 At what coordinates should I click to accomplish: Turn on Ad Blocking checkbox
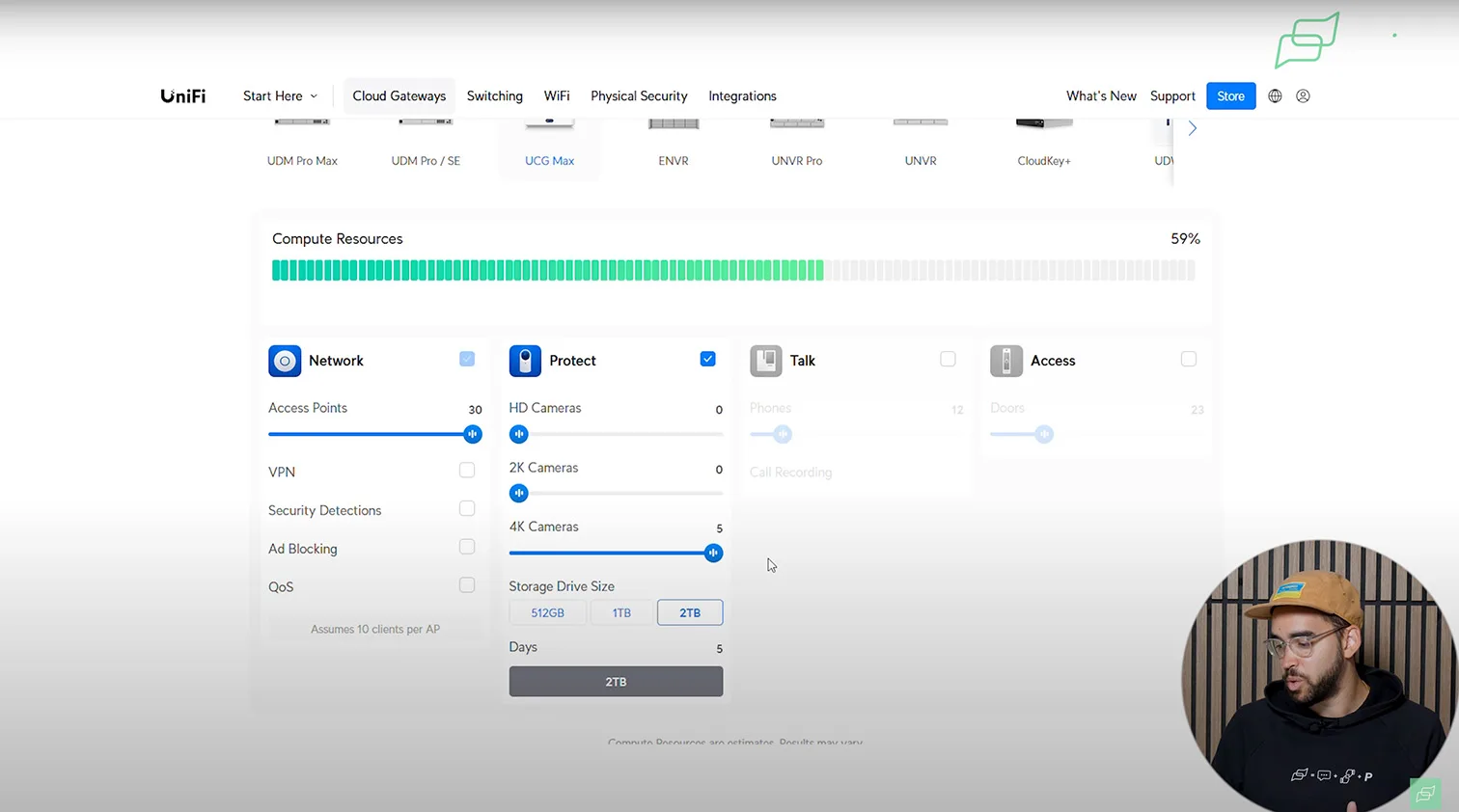click(x=467, y=547)
